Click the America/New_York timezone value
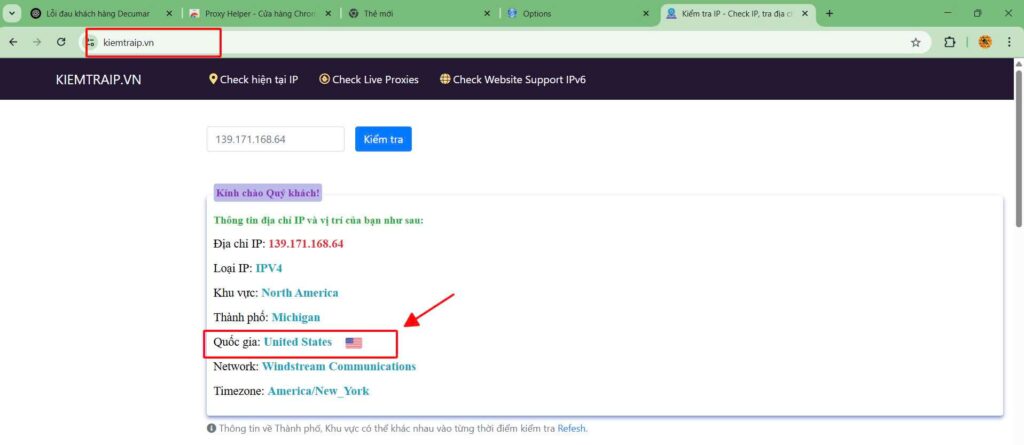 (x=318, y=391)
